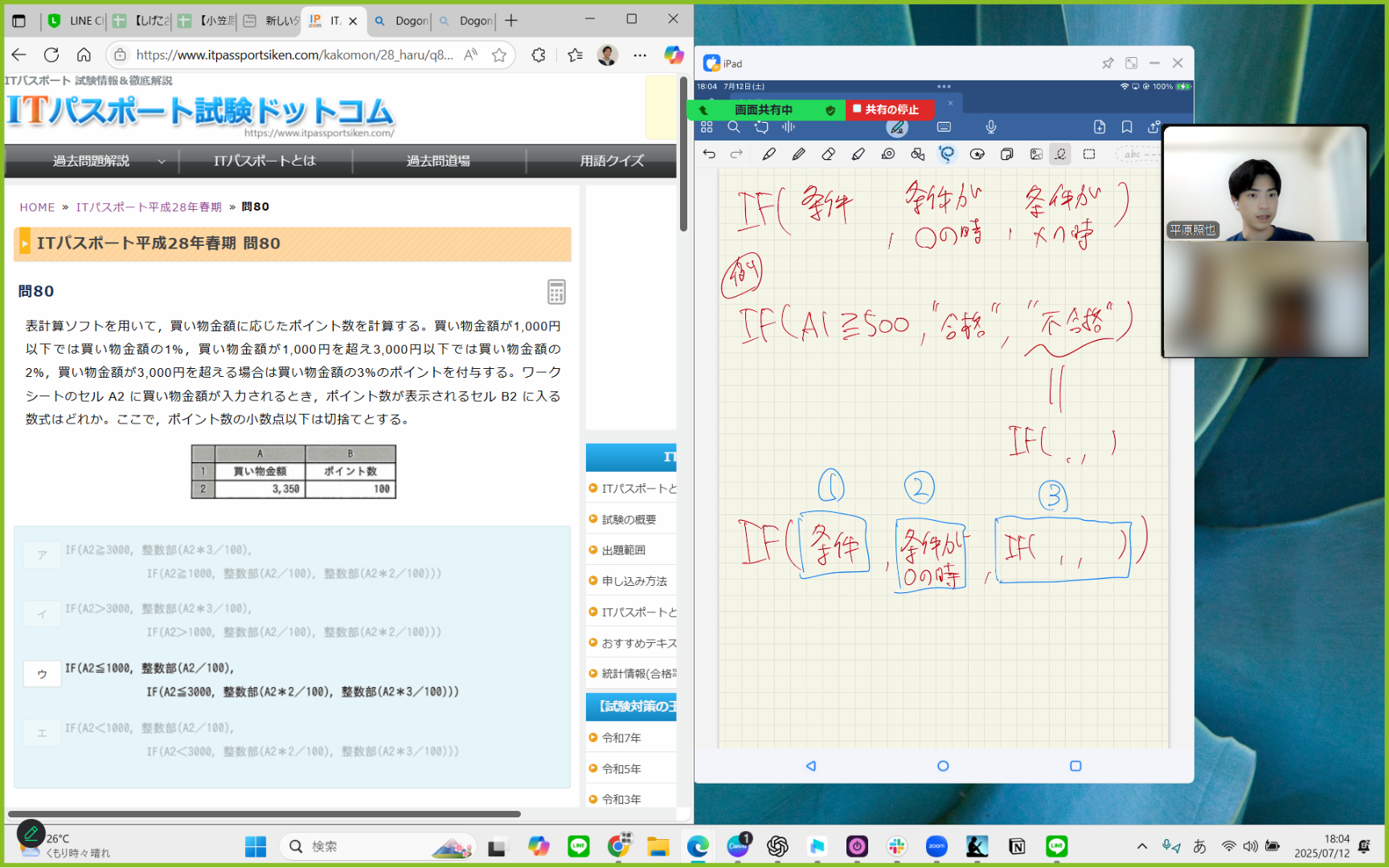Select the shapes tool

917,154
